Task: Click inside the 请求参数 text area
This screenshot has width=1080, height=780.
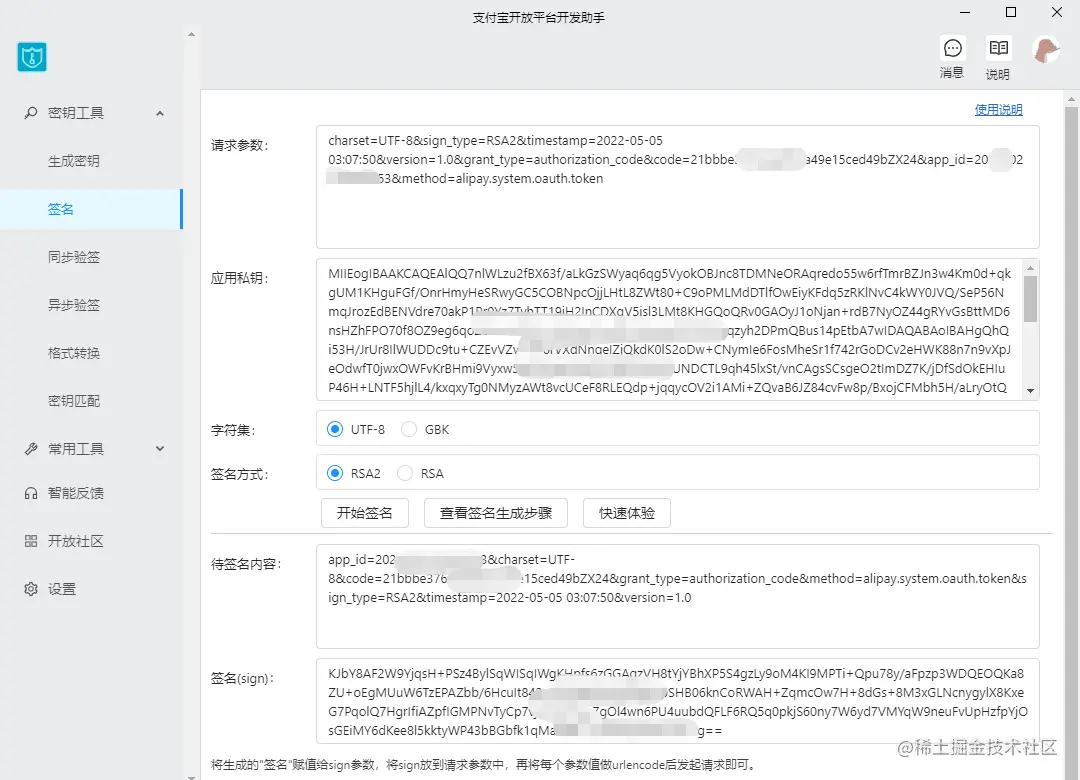Action: click(677, 187)
